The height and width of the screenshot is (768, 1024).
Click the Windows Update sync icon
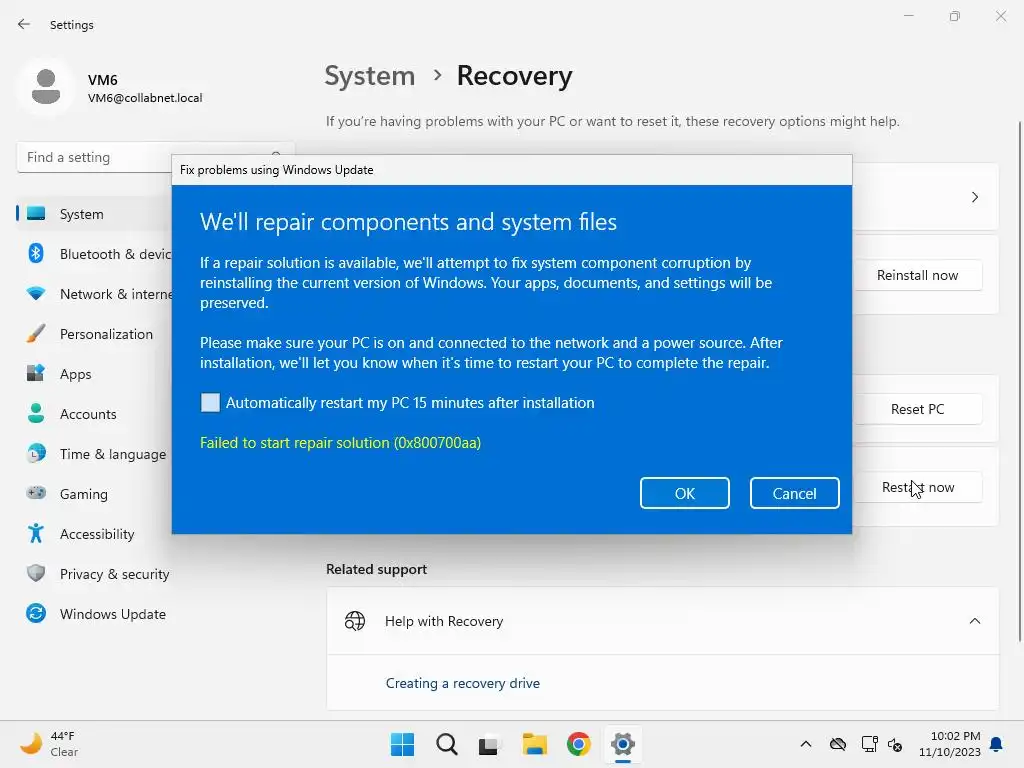tap(36, 613)
